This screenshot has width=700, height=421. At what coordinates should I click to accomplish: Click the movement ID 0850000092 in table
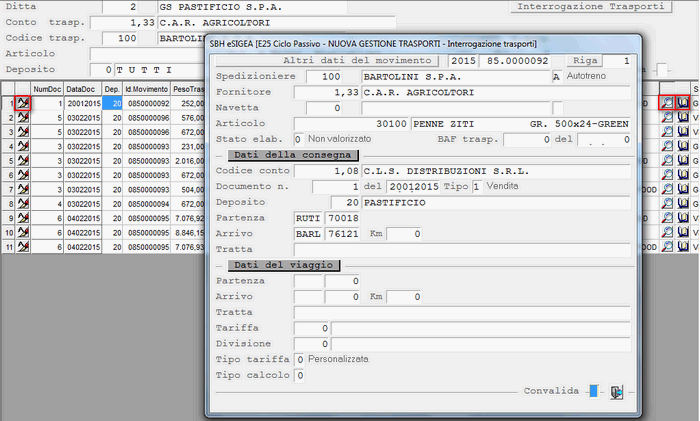147,104
